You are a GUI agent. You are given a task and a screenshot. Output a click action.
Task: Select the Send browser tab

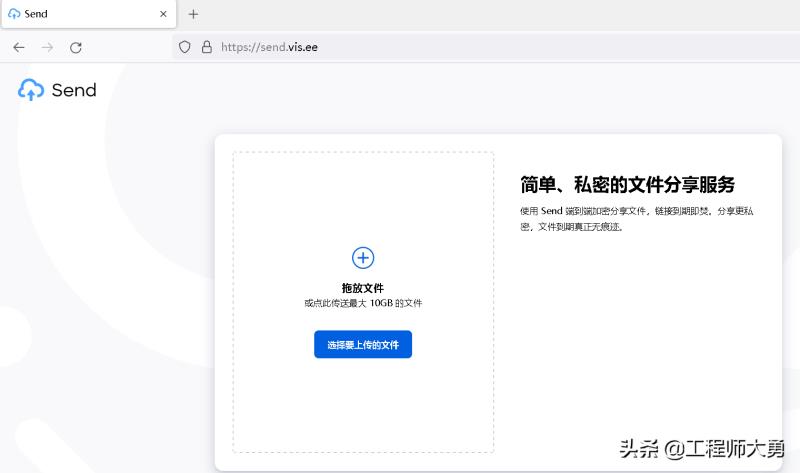(x=88, y=14)
